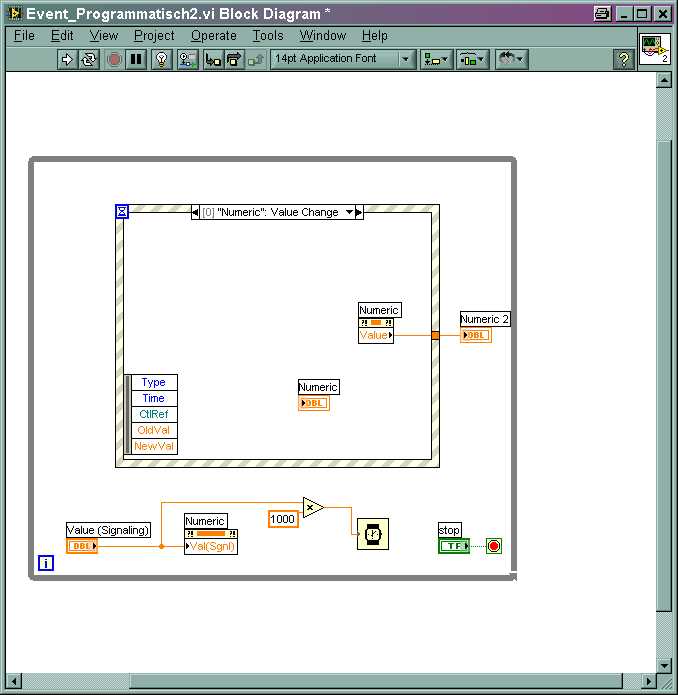Click the loop conditional stop terminal
Image resolution: width=678 pixels, height=695 pixels.
(494, 546)
